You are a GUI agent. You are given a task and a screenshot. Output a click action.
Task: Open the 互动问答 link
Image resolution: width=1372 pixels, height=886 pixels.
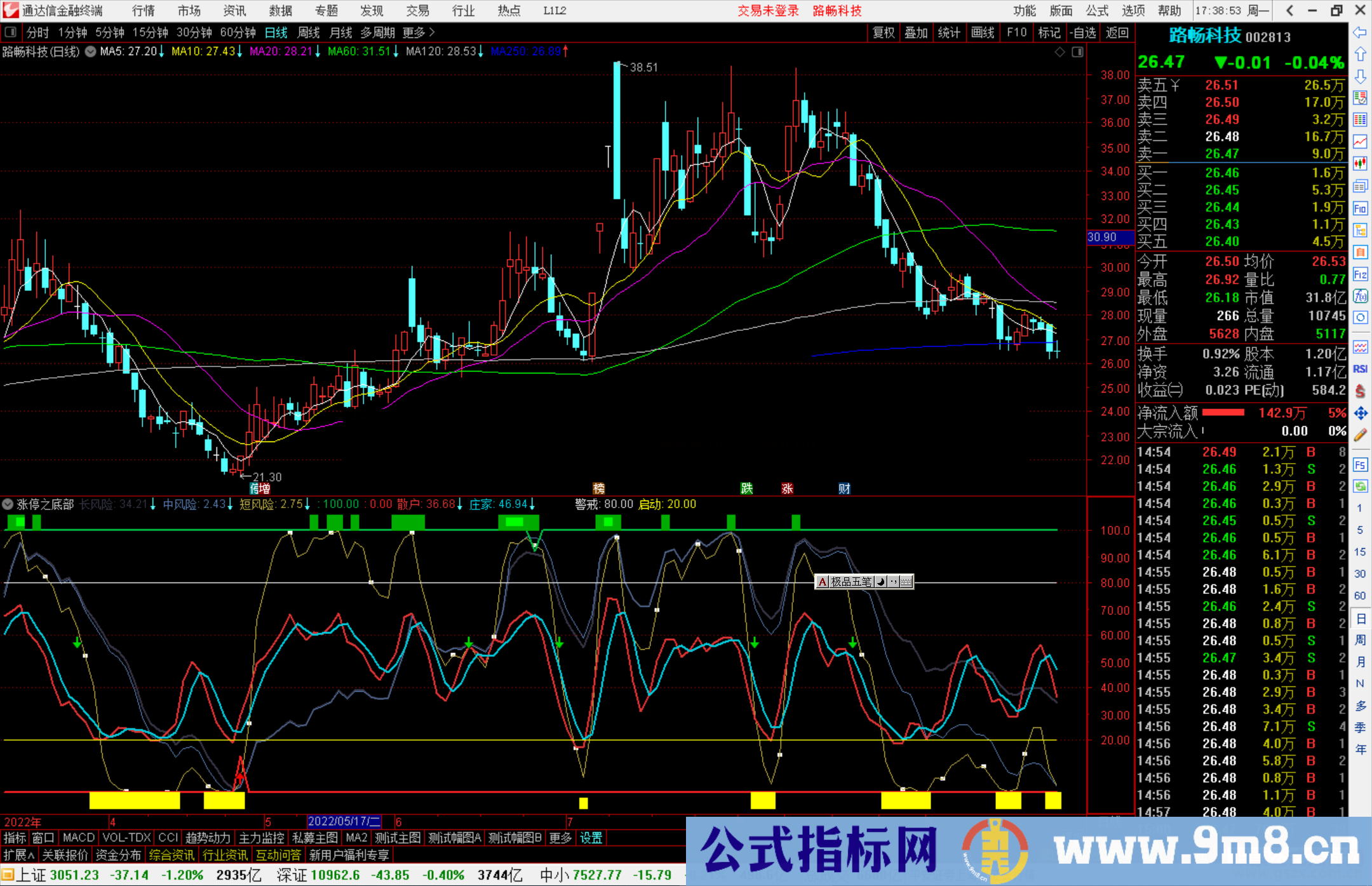coord(278,855)
